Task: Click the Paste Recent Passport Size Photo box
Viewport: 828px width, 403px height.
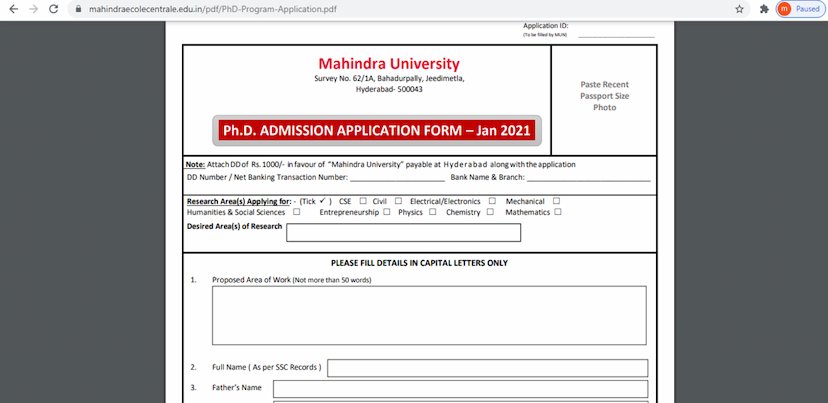Action: tap(604, 100)
